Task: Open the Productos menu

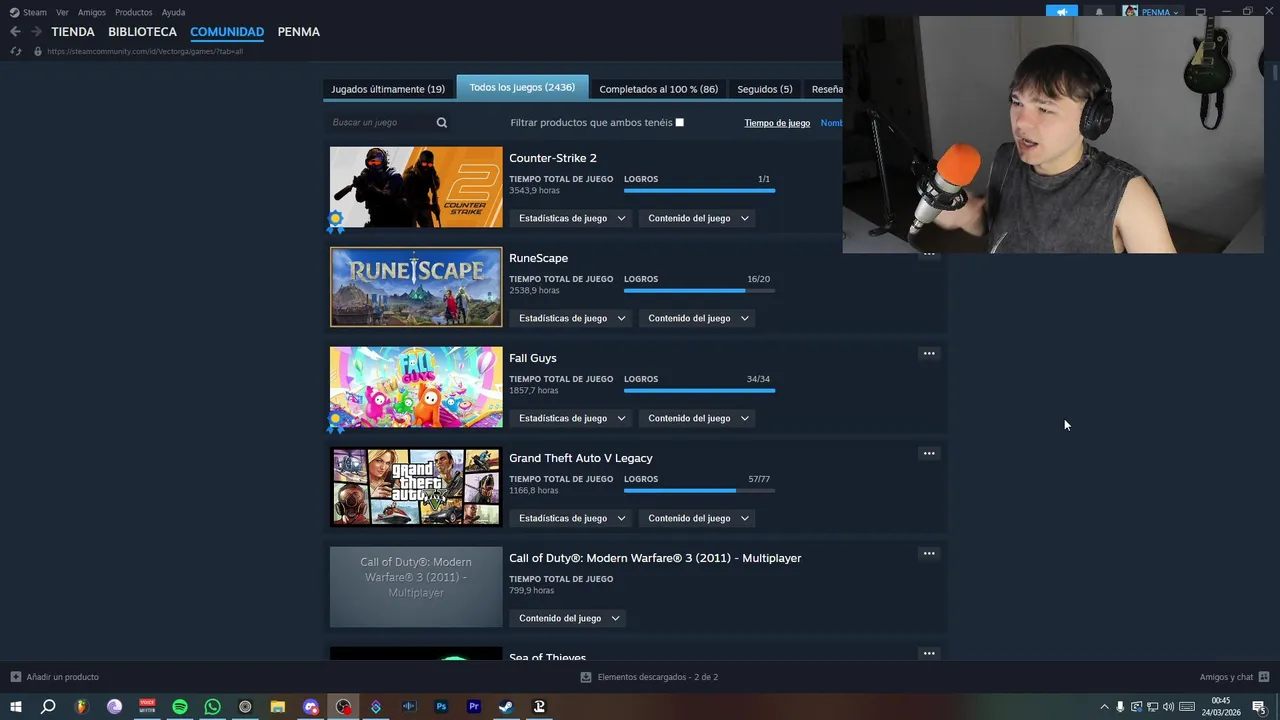Action: (x=134, y=12)
